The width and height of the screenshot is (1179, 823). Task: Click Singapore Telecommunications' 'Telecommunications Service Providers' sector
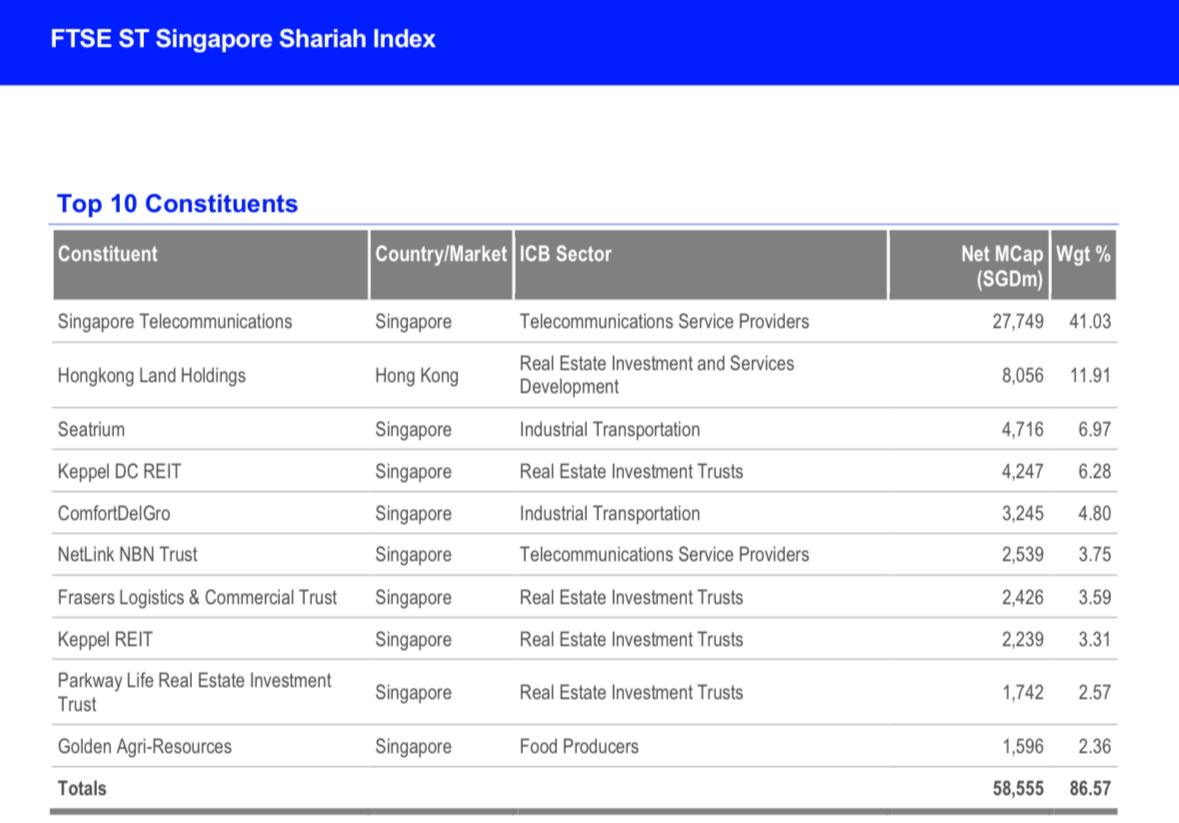[x=664, y=322]
